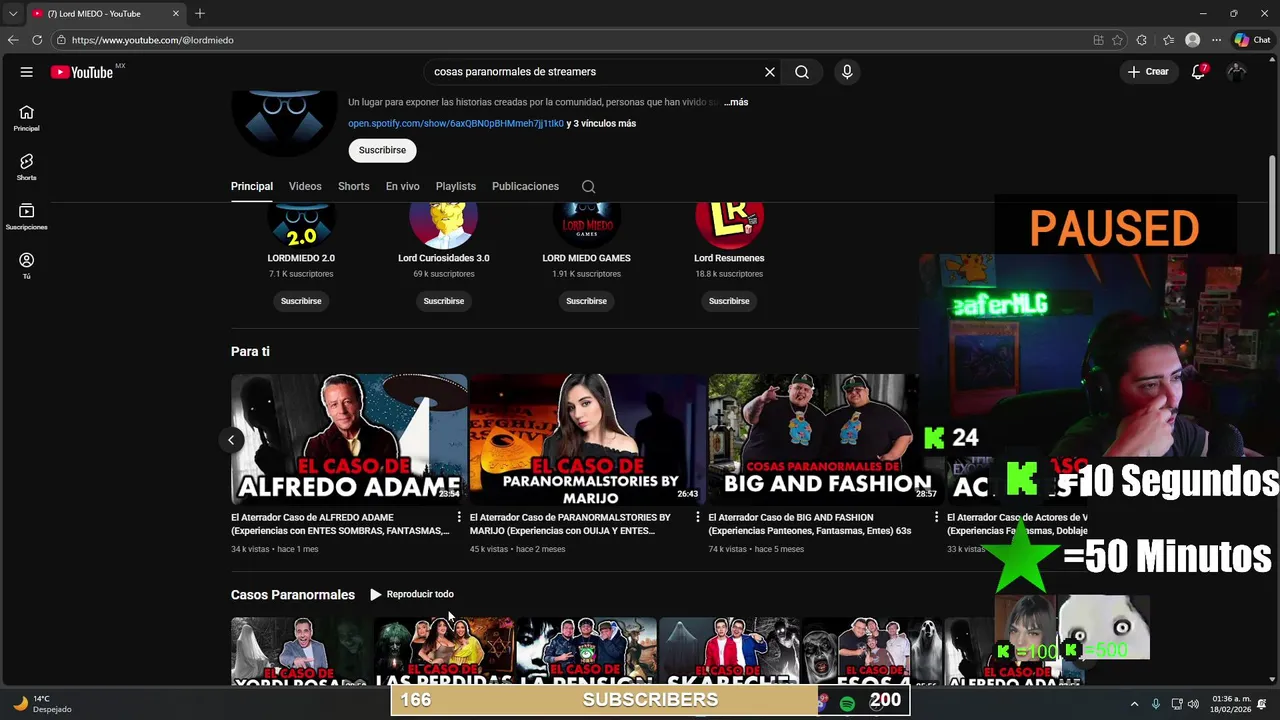
Task: Open the 'y 3 vínculos más' links
Action: click(601, 123)
